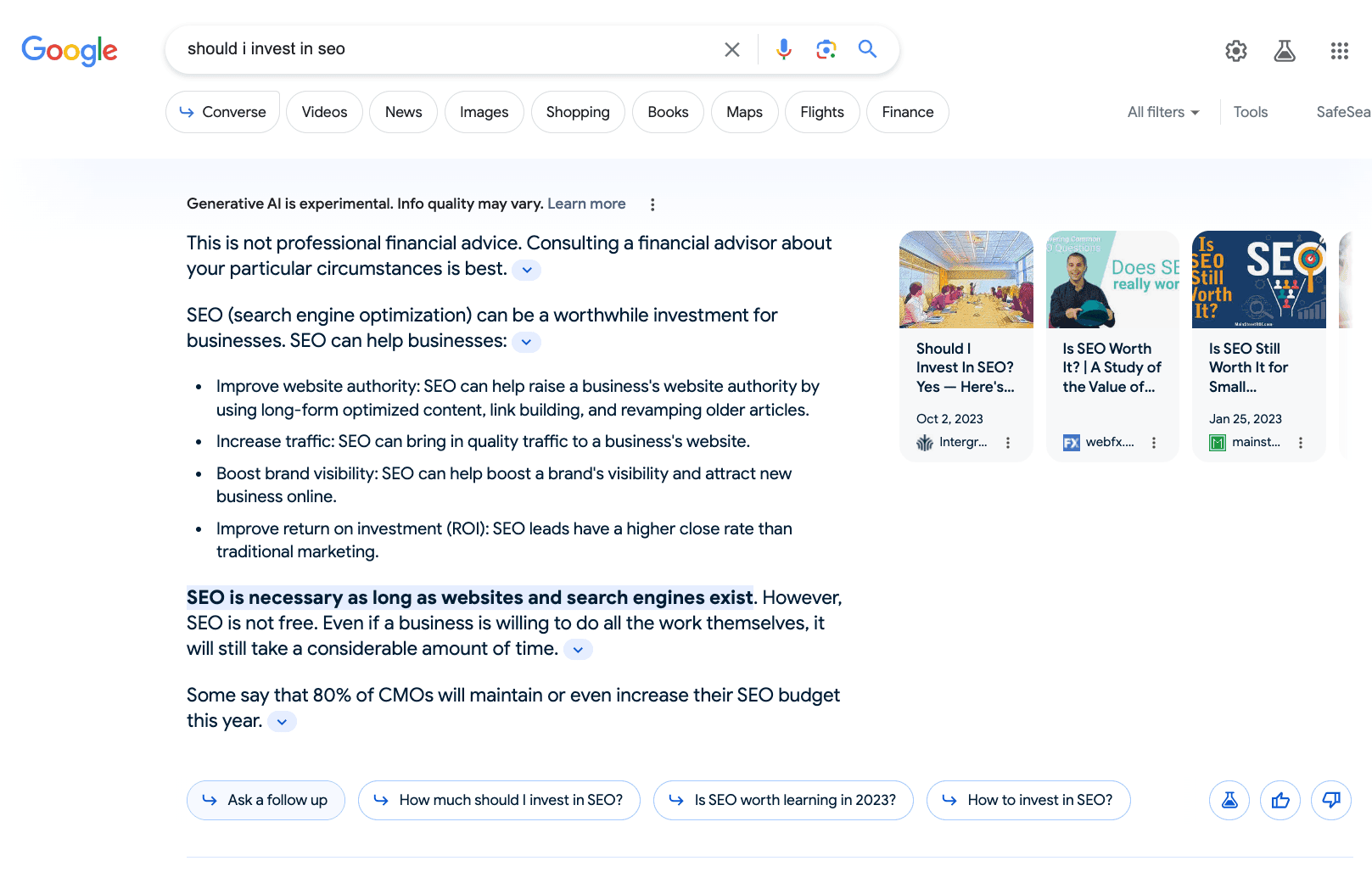Clear the search query text
This screenshot has height=872, width=1372.
(731, 50)
